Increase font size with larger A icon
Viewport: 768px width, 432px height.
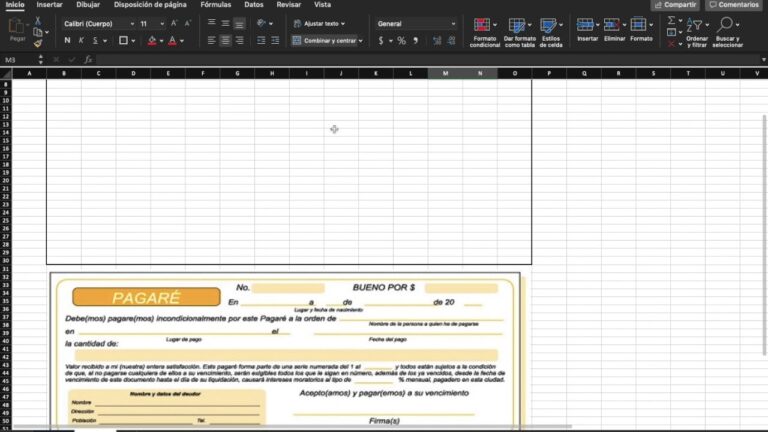click(x=174, y=24)
